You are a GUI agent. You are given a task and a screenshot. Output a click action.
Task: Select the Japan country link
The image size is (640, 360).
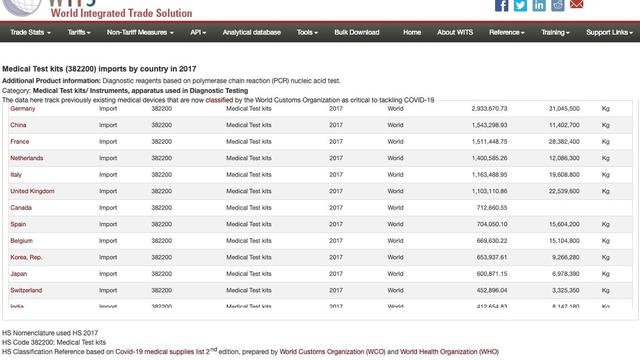[19, 274]
